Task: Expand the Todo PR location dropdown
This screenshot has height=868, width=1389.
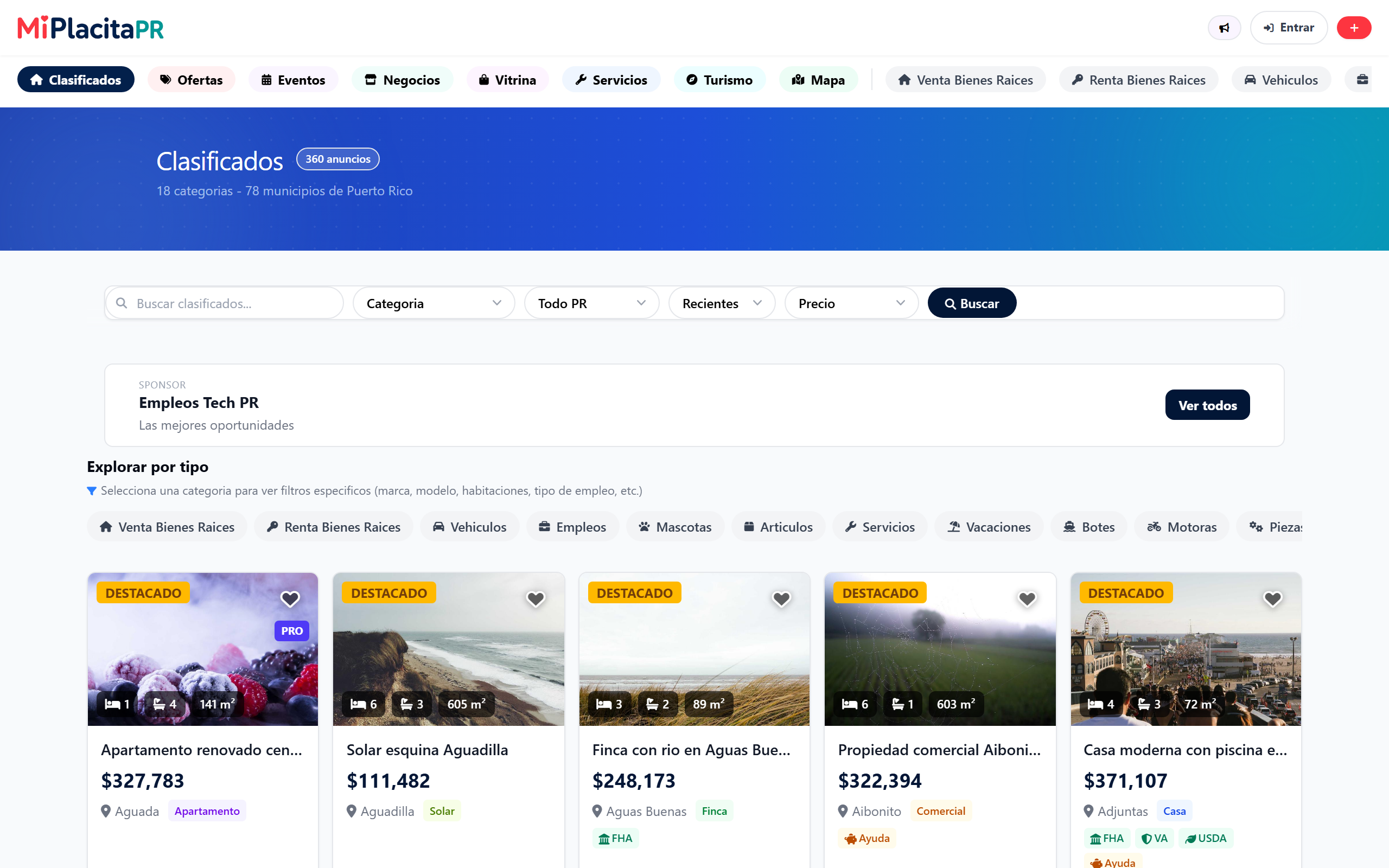Action: point(592,303)
